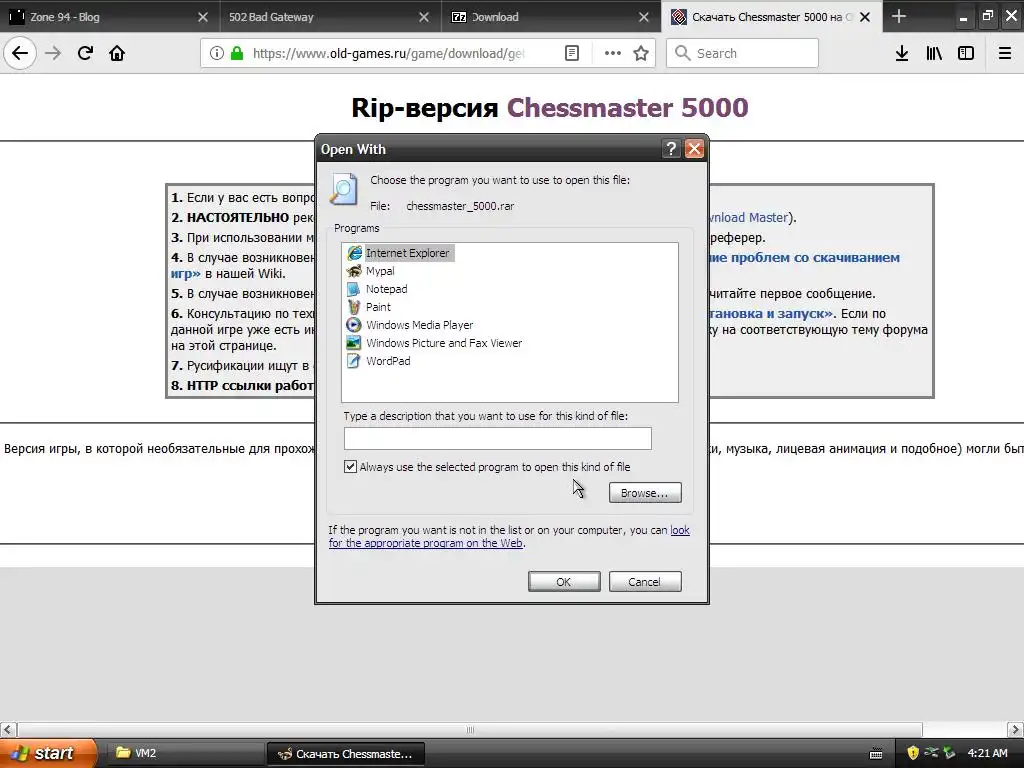Click the Скачать Chessmaste... taskbar item
This screenshot has width=1024, height=768.
(346, 753)
